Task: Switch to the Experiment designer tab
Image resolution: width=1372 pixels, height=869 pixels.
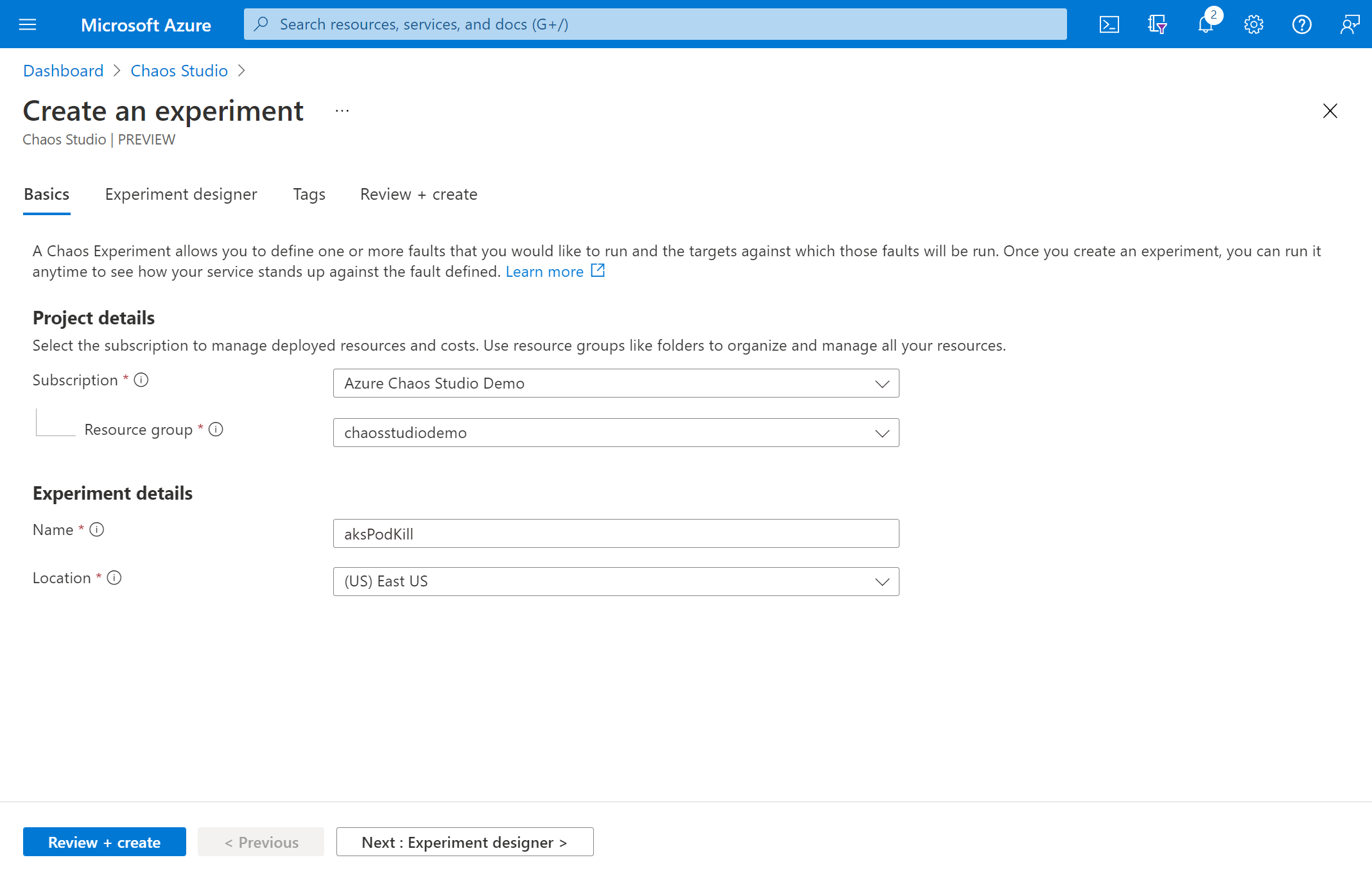Action: pos(181,194)
